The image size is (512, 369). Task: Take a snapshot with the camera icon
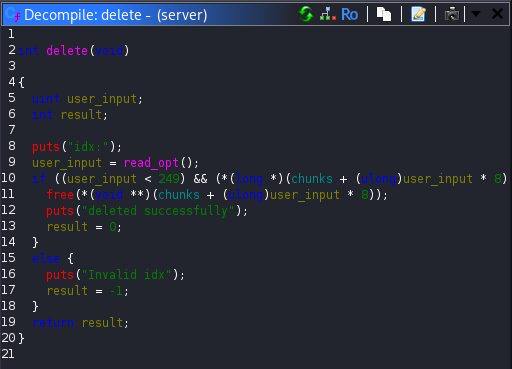click(x=452, y=14)
